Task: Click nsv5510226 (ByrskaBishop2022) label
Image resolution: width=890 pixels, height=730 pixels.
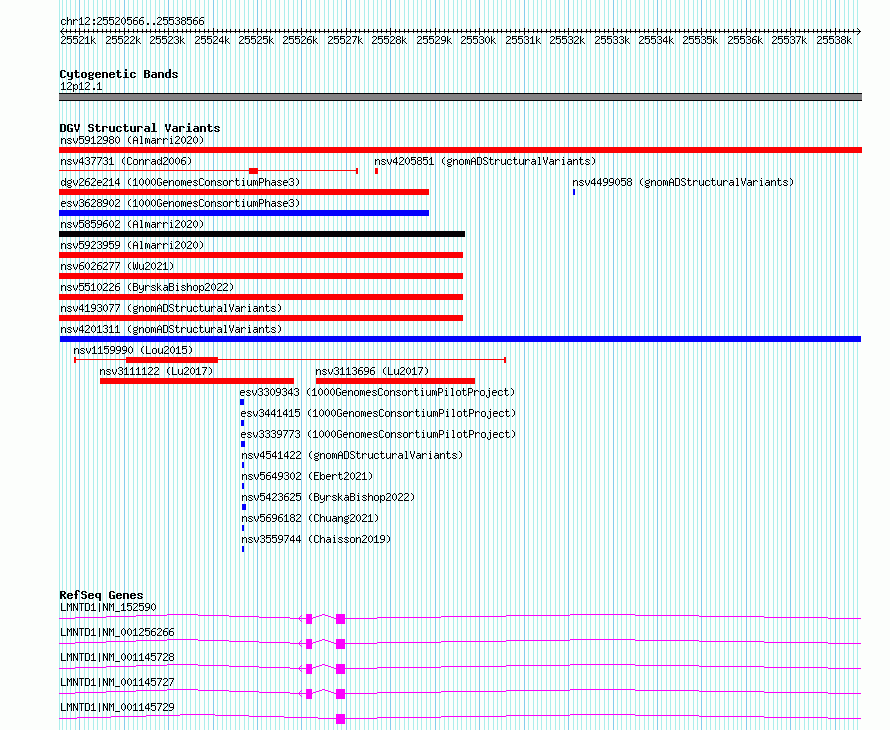Action: point(147,287)
